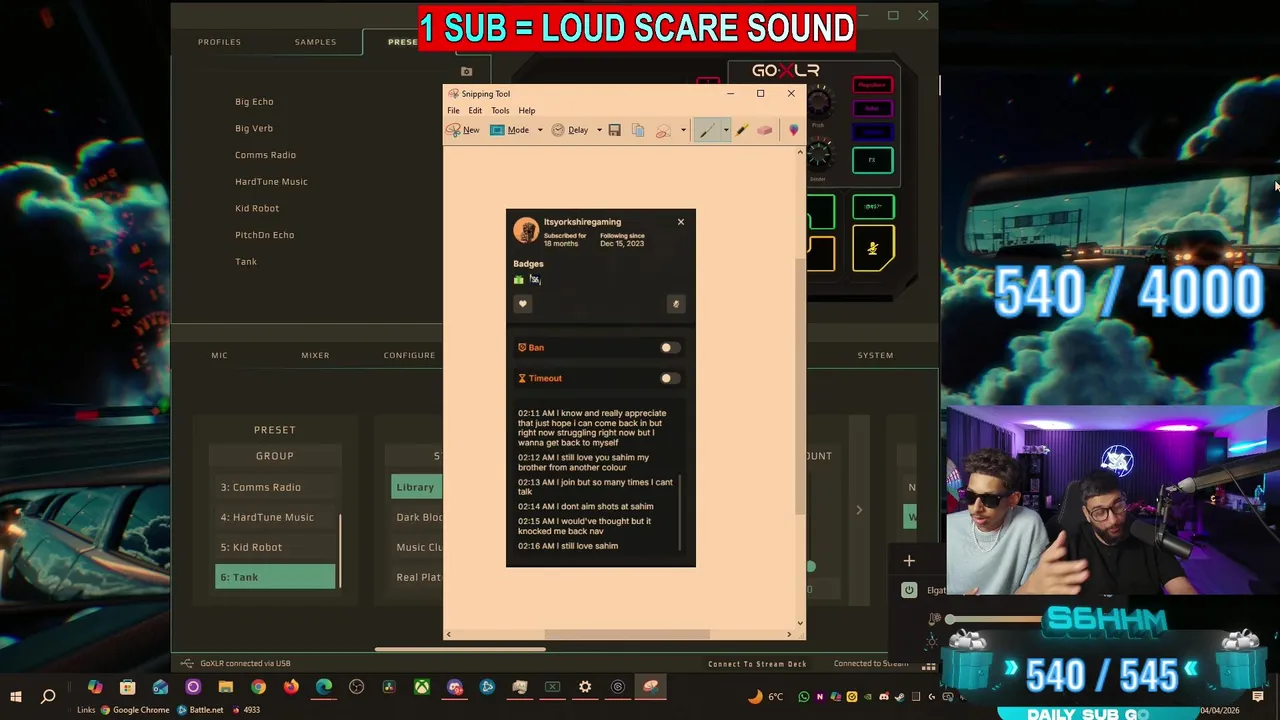Open the MIC tab in GoXLR
This screenshot has width=1280, height=720.
[219, 355]
